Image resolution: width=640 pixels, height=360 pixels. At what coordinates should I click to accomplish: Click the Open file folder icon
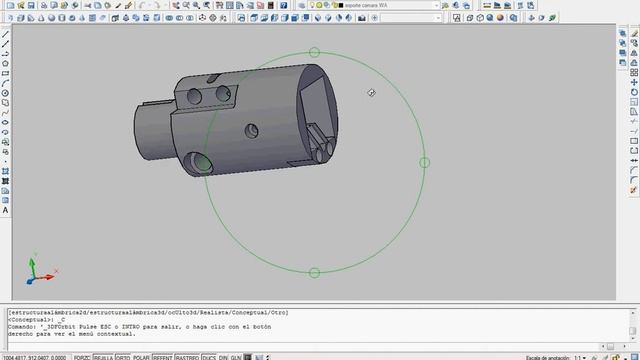pos(21,5)
